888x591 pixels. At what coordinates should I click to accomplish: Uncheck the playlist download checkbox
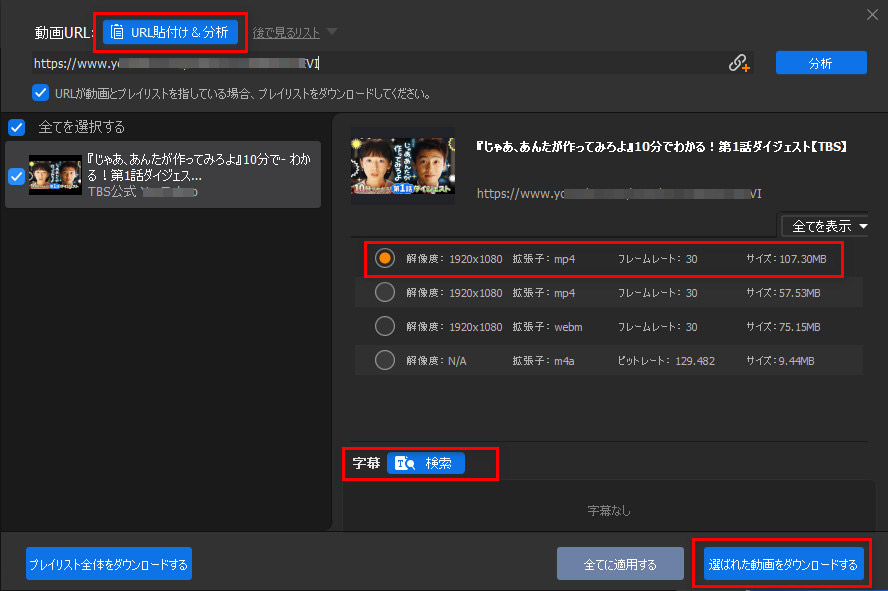click(41, 93)
